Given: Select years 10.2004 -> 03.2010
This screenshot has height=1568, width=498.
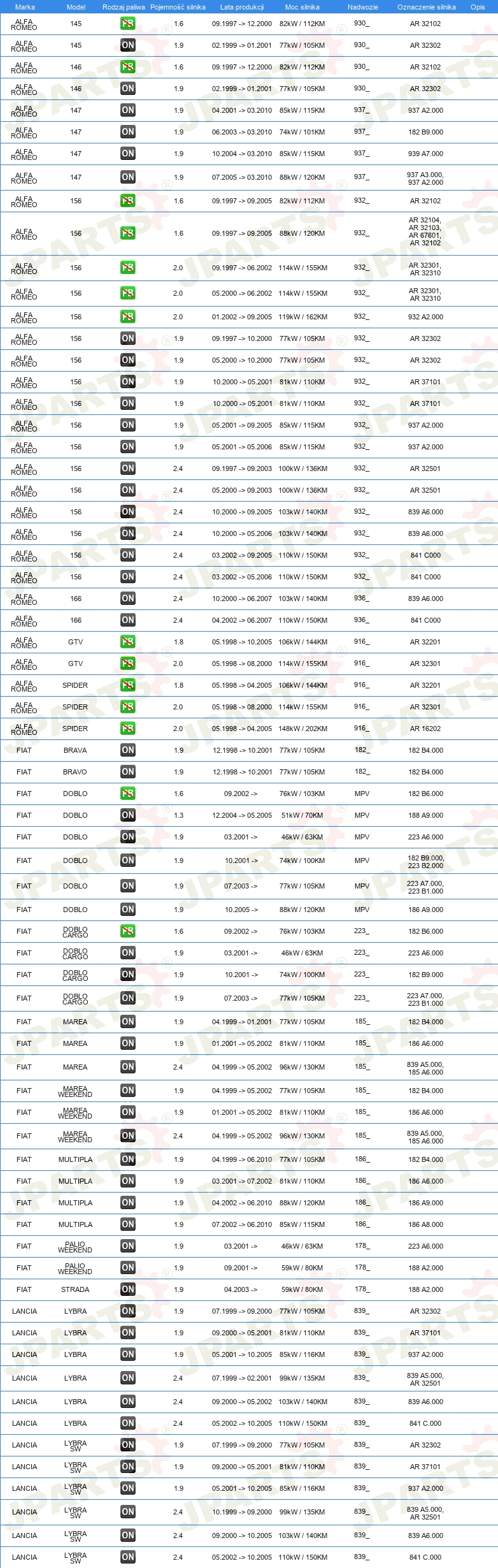Looking at the screenshot, I should click(242, 154).
